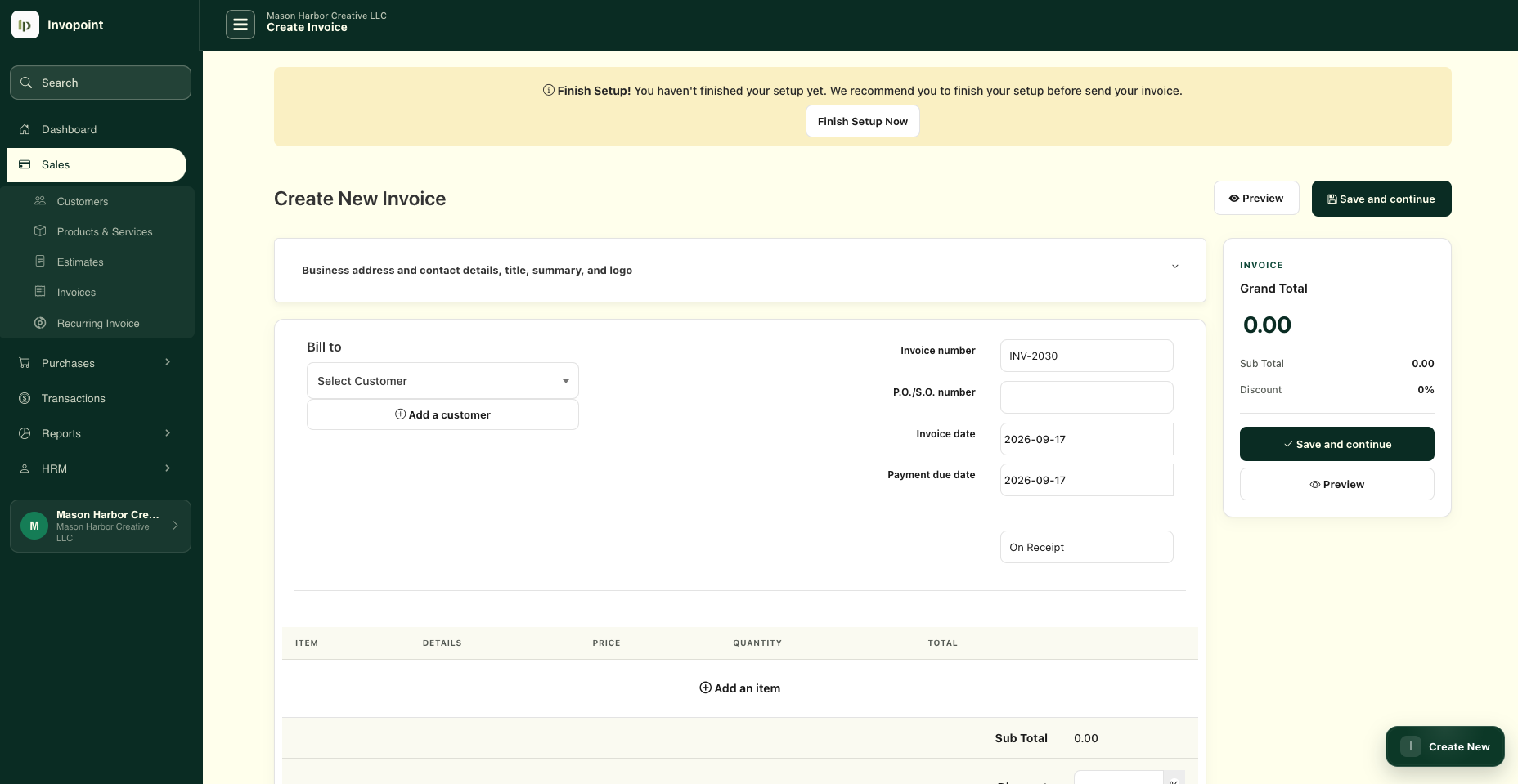Click the Invoice date field
Image resolution: width=1518 pixels, height=784 pixels.
(x=1086, y=439)
